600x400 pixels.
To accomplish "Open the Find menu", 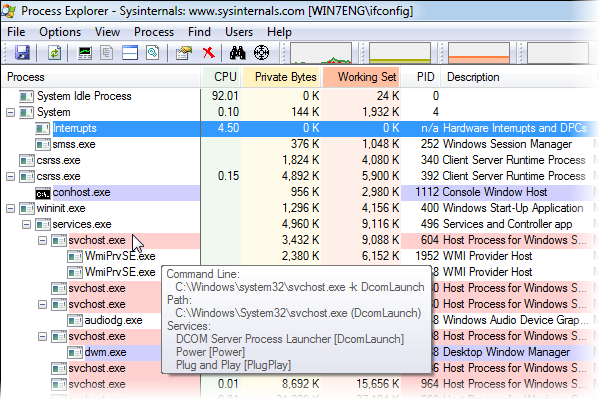I will click(199, 32).
